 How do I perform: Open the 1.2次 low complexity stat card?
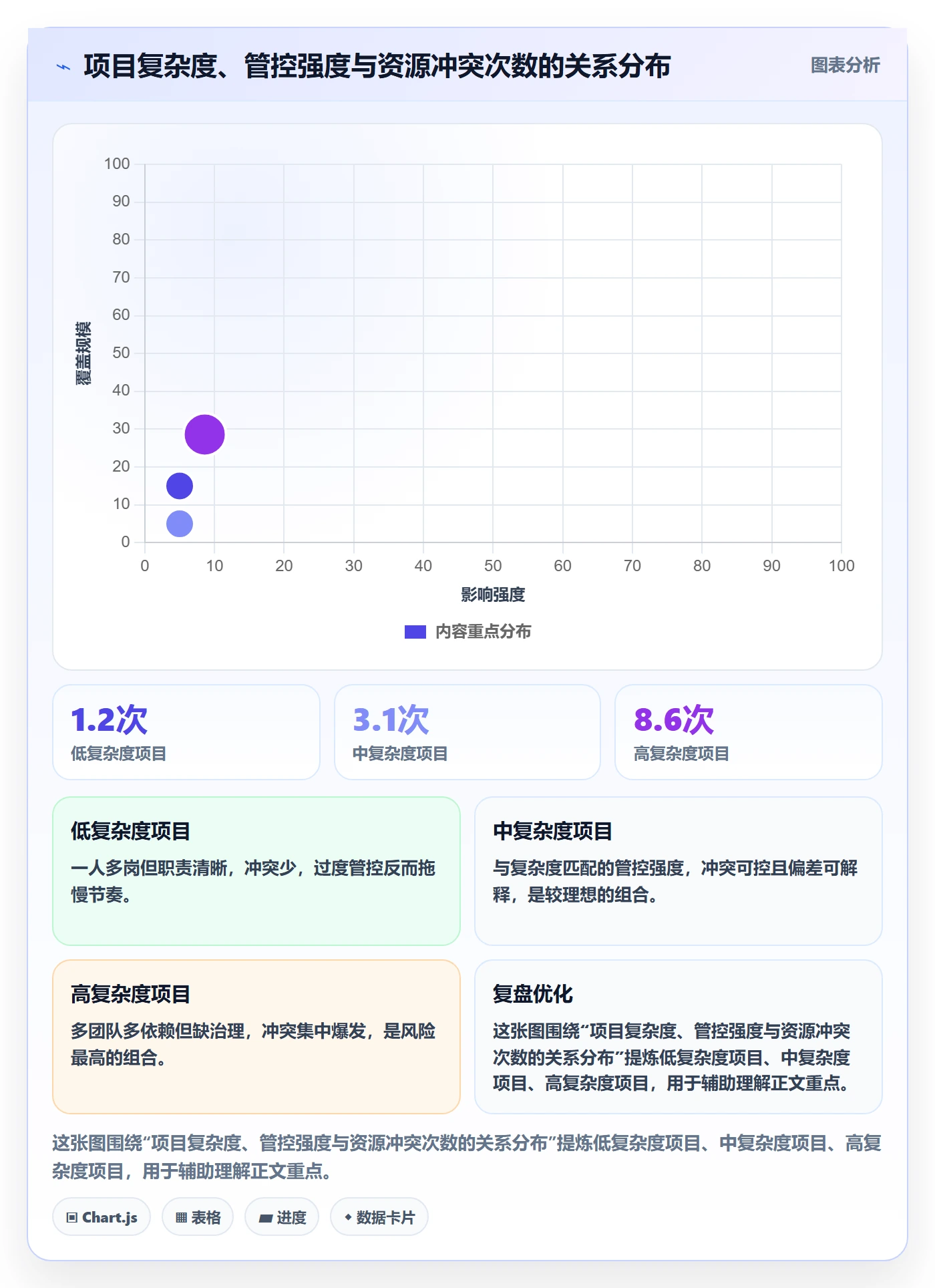point(186,732)
